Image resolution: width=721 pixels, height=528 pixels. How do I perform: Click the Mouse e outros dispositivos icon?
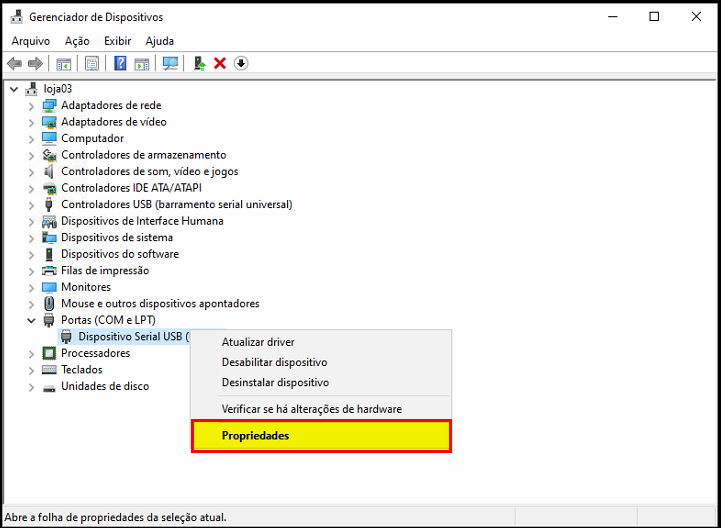(x=49, y=304)
